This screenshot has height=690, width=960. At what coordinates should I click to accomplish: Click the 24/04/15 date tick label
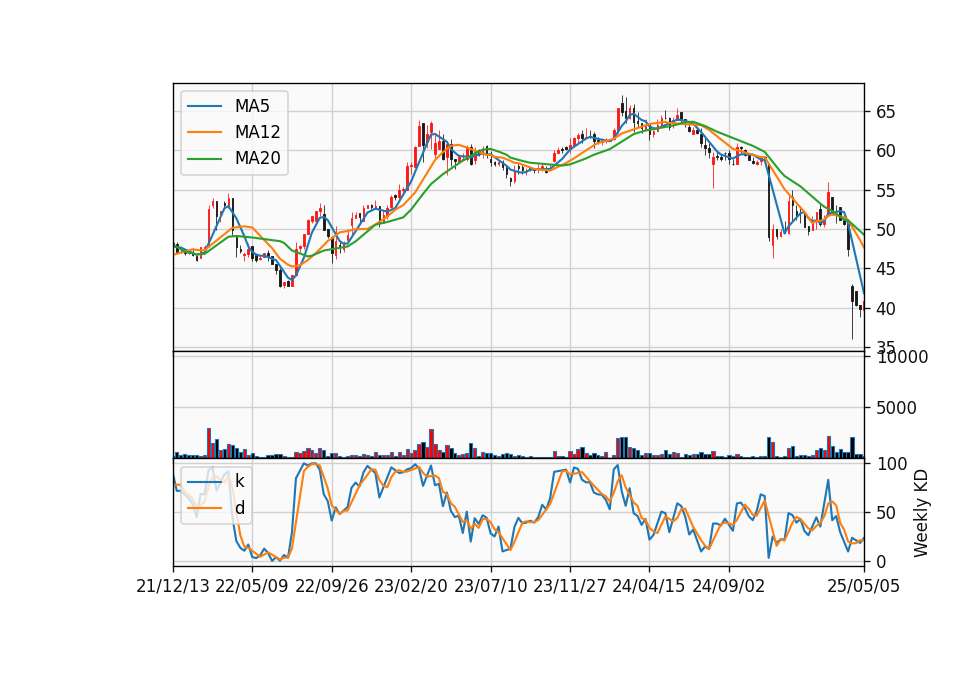pos(648,586)
